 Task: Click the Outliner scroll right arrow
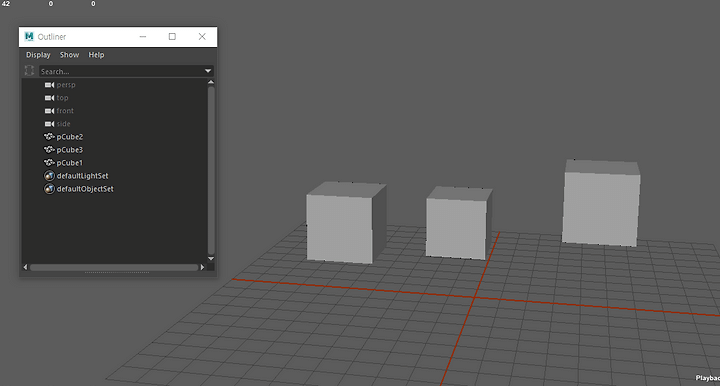(202, 267)
